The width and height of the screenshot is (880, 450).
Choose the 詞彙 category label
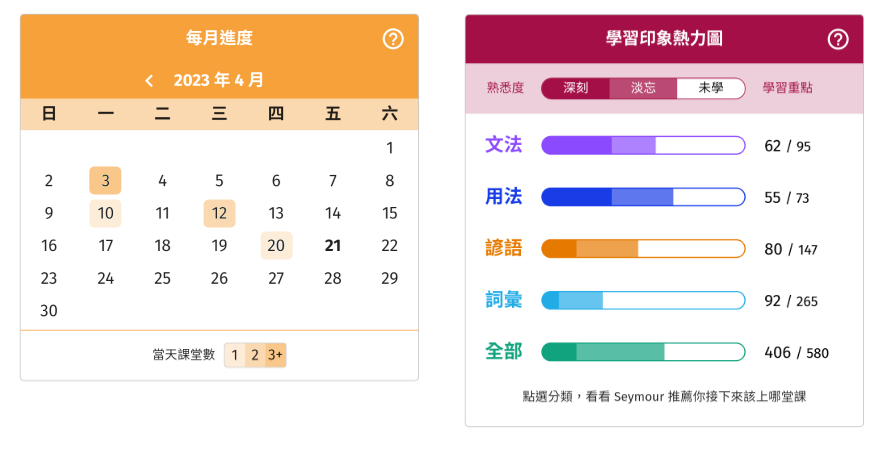[503, 300]
